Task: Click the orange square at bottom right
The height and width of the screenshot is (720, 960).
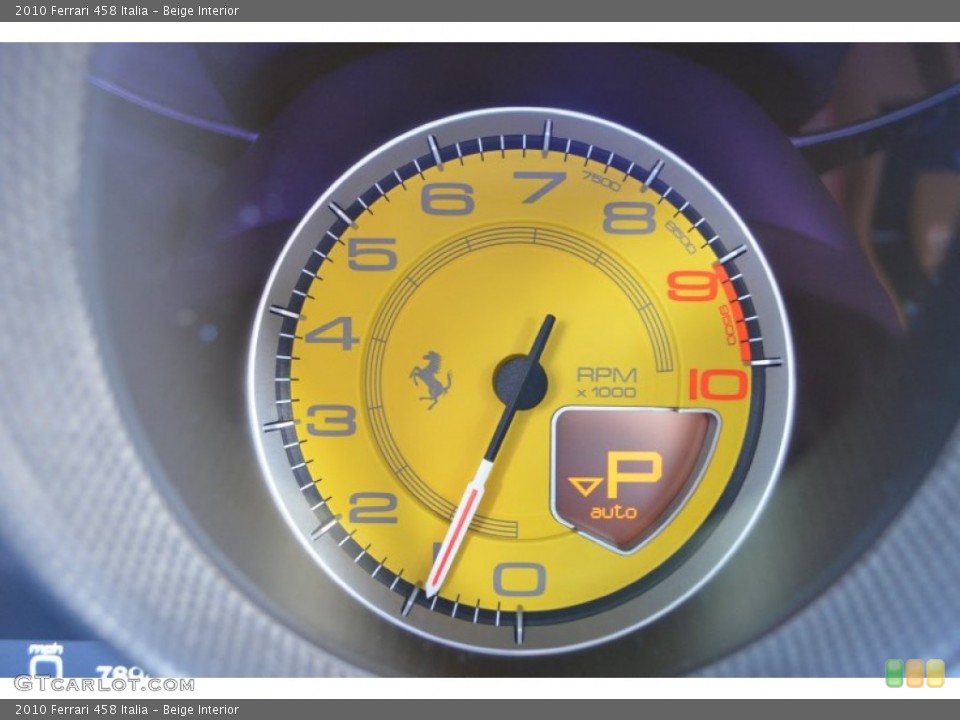Action: (915, 673)
